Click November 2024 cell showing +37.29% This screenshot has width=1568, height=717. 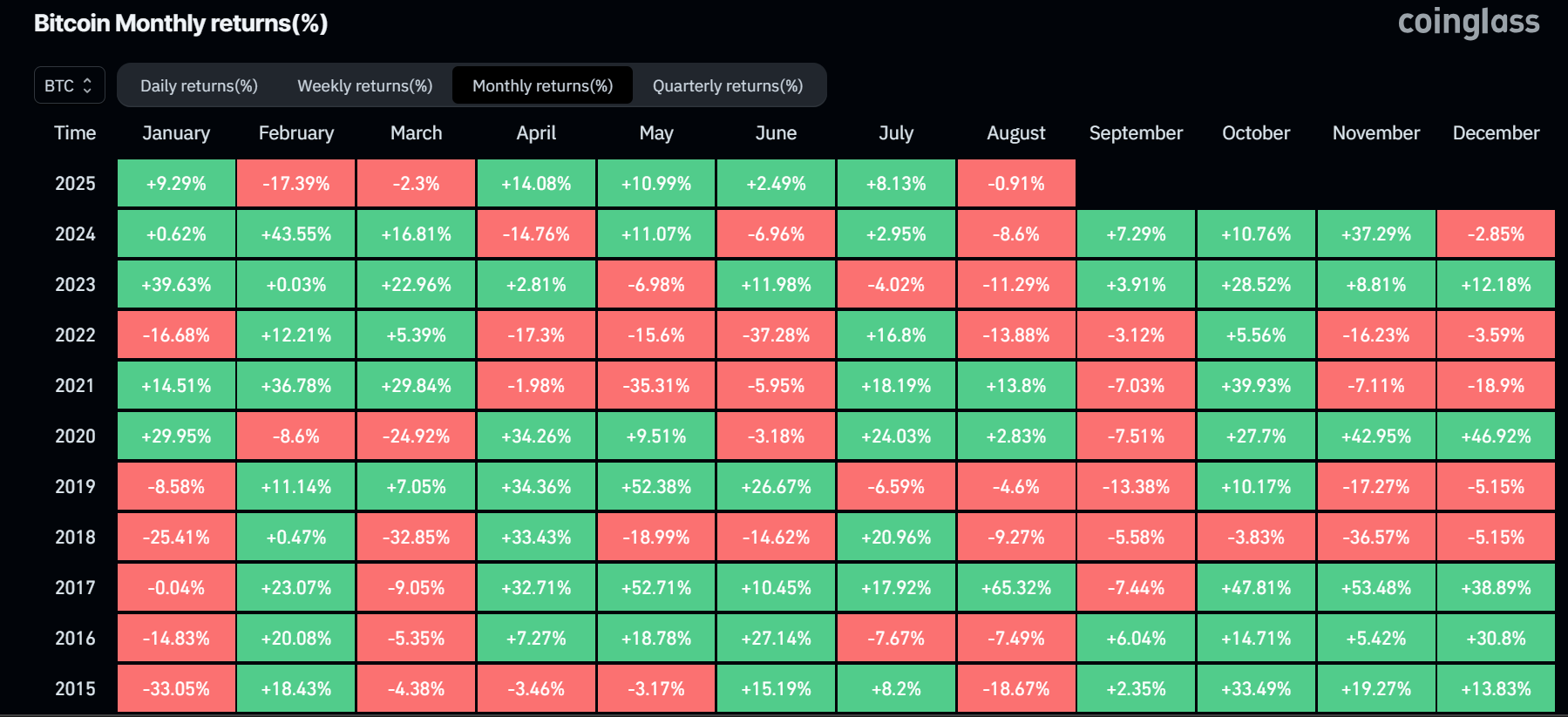pos(1376,234)
